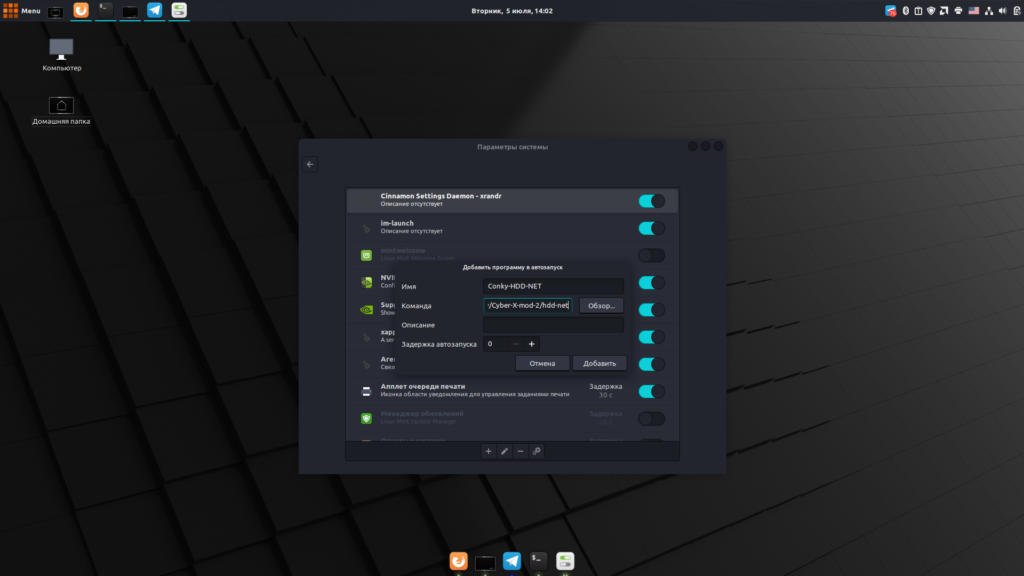
Task: Go back using the arrow button
Action: [x=310, y=164]
